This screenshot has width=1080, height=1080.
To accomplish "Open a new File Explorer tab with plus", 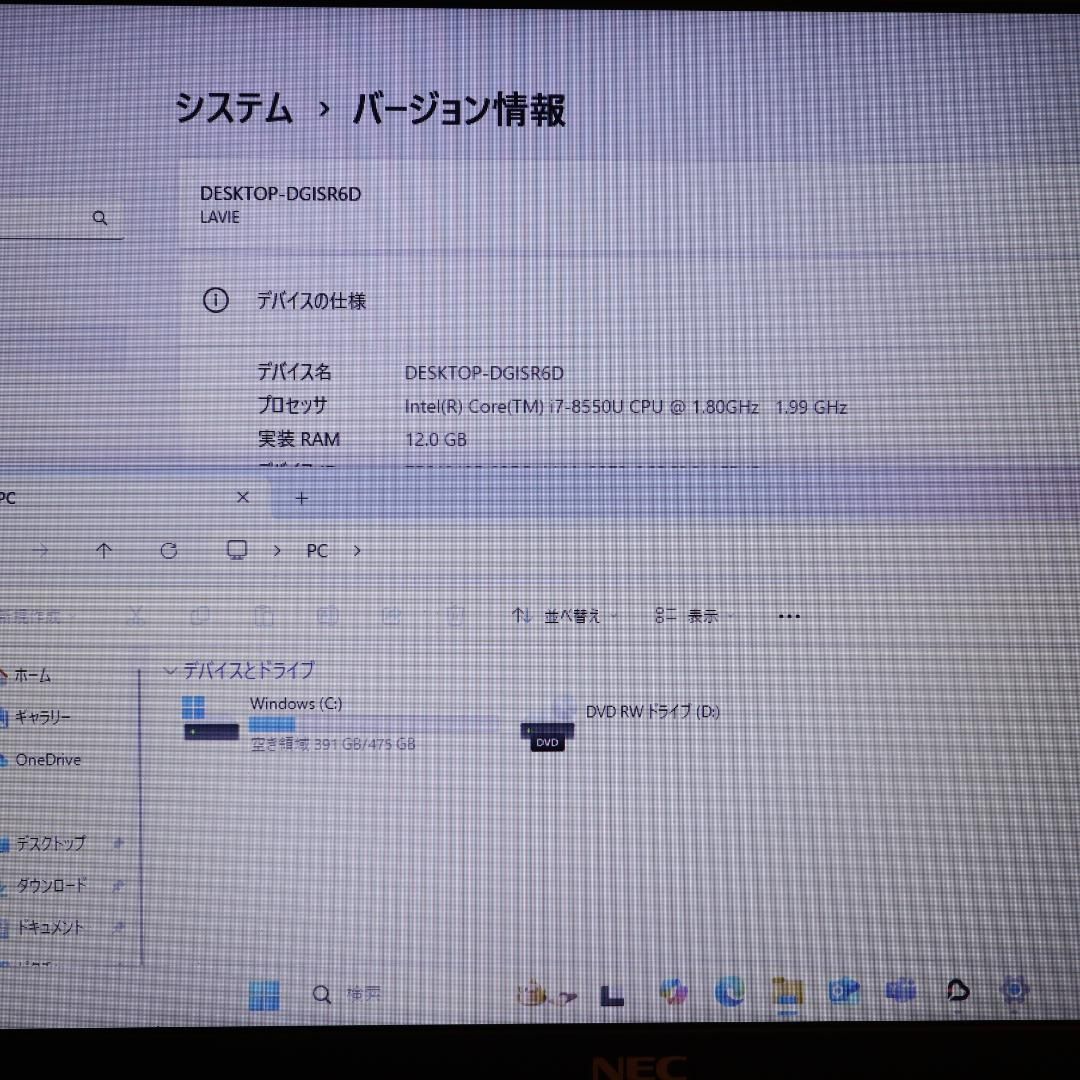I will coord(302,497).
